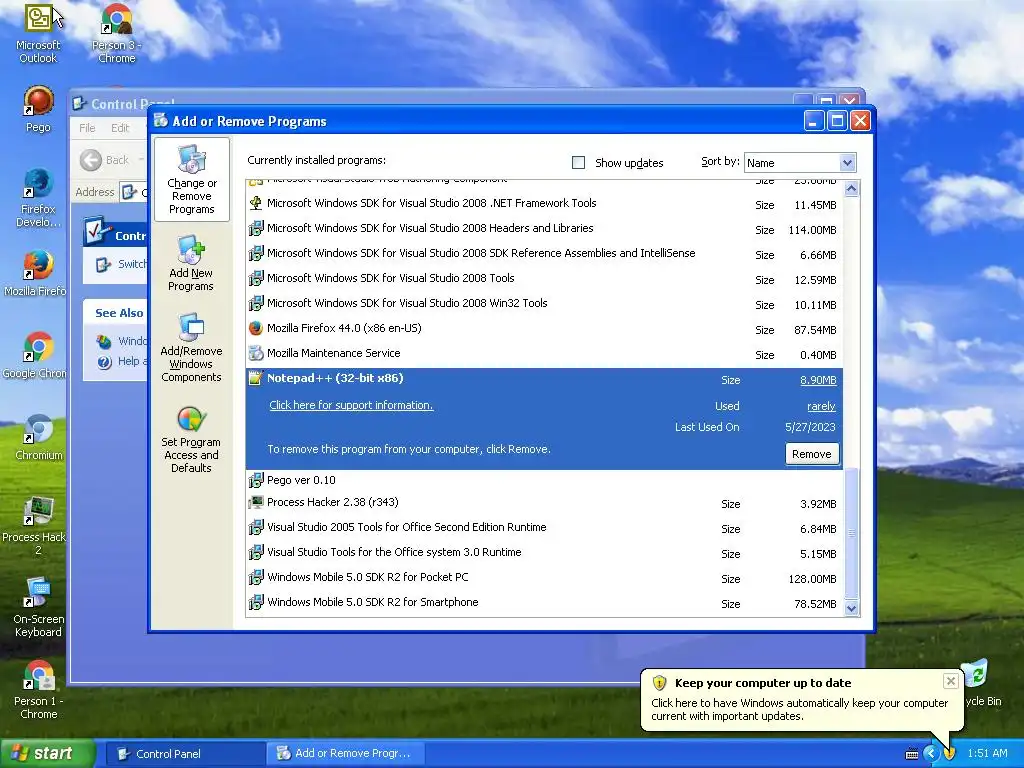Click the Pego ver 0.10 list icon

point(256,480)
